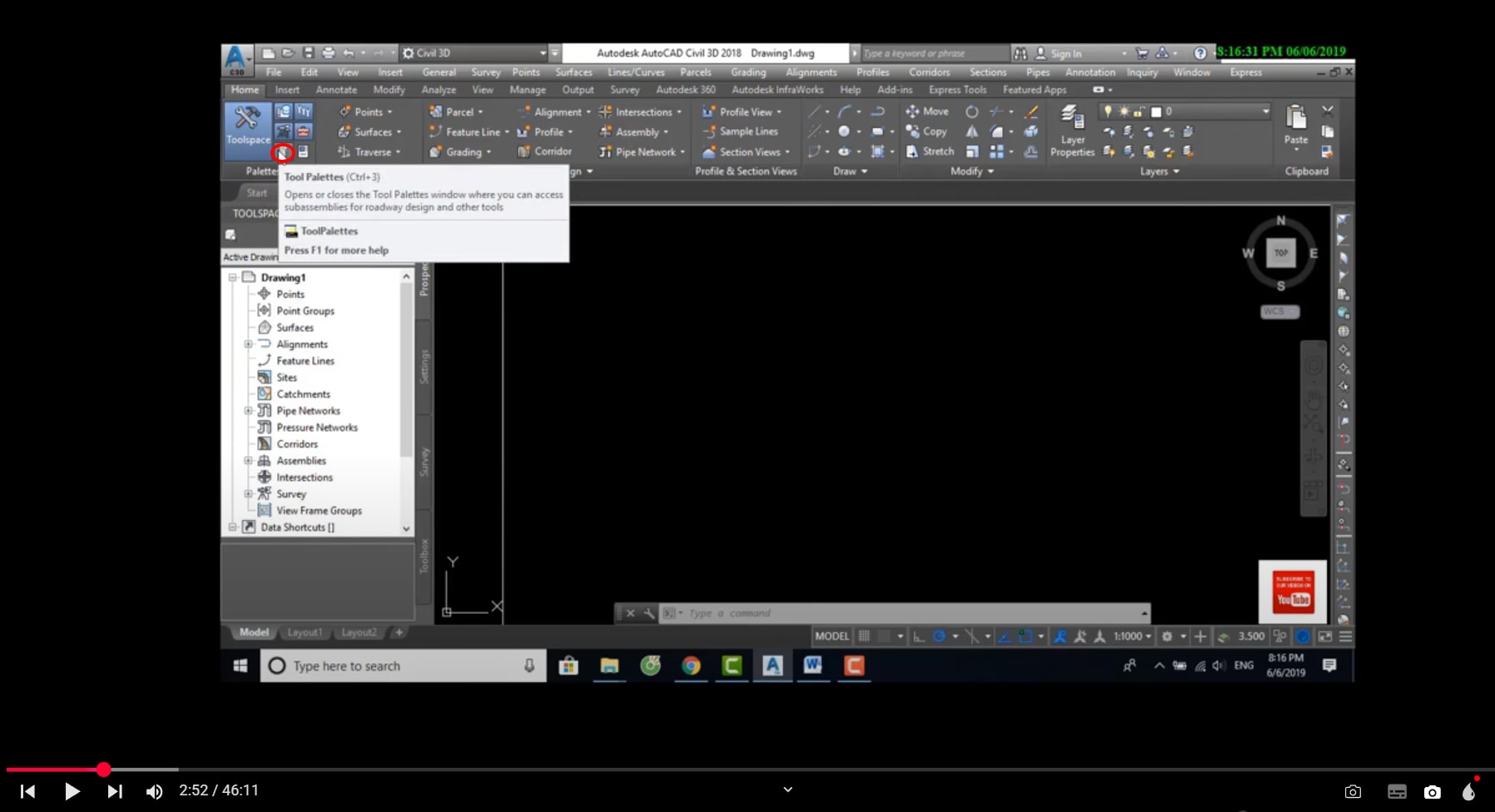Screen dimensions: 1495x812
Task: Click the Plot printer icon in Quick Access
Action: (x=329, y=53)
